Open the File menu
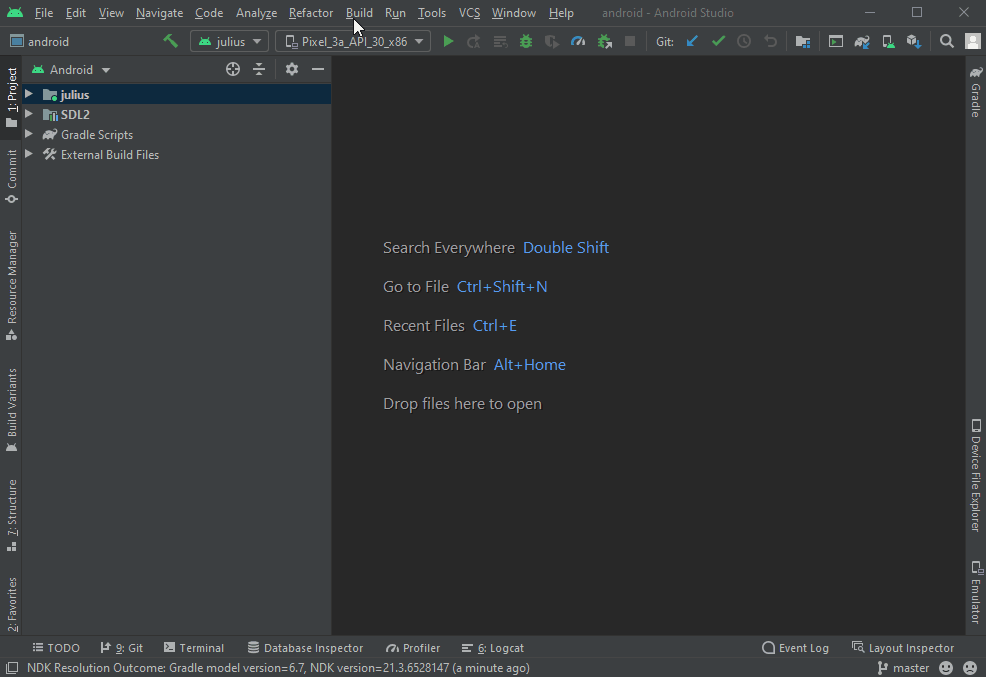This screenshot has width=986, height=677. 43,13
